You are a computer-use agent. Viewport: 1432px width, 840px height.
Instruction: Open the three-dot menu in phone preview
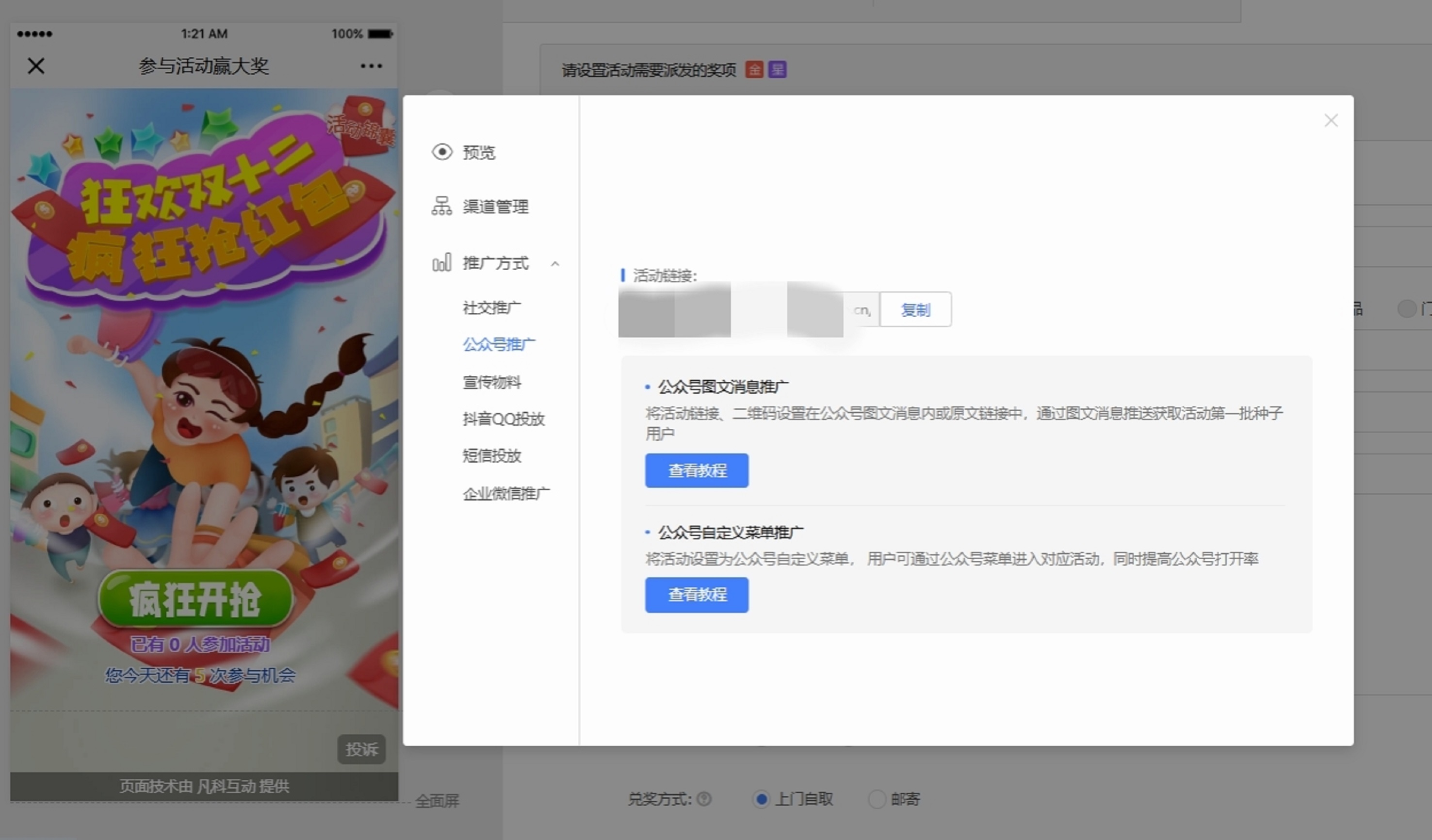371,66
